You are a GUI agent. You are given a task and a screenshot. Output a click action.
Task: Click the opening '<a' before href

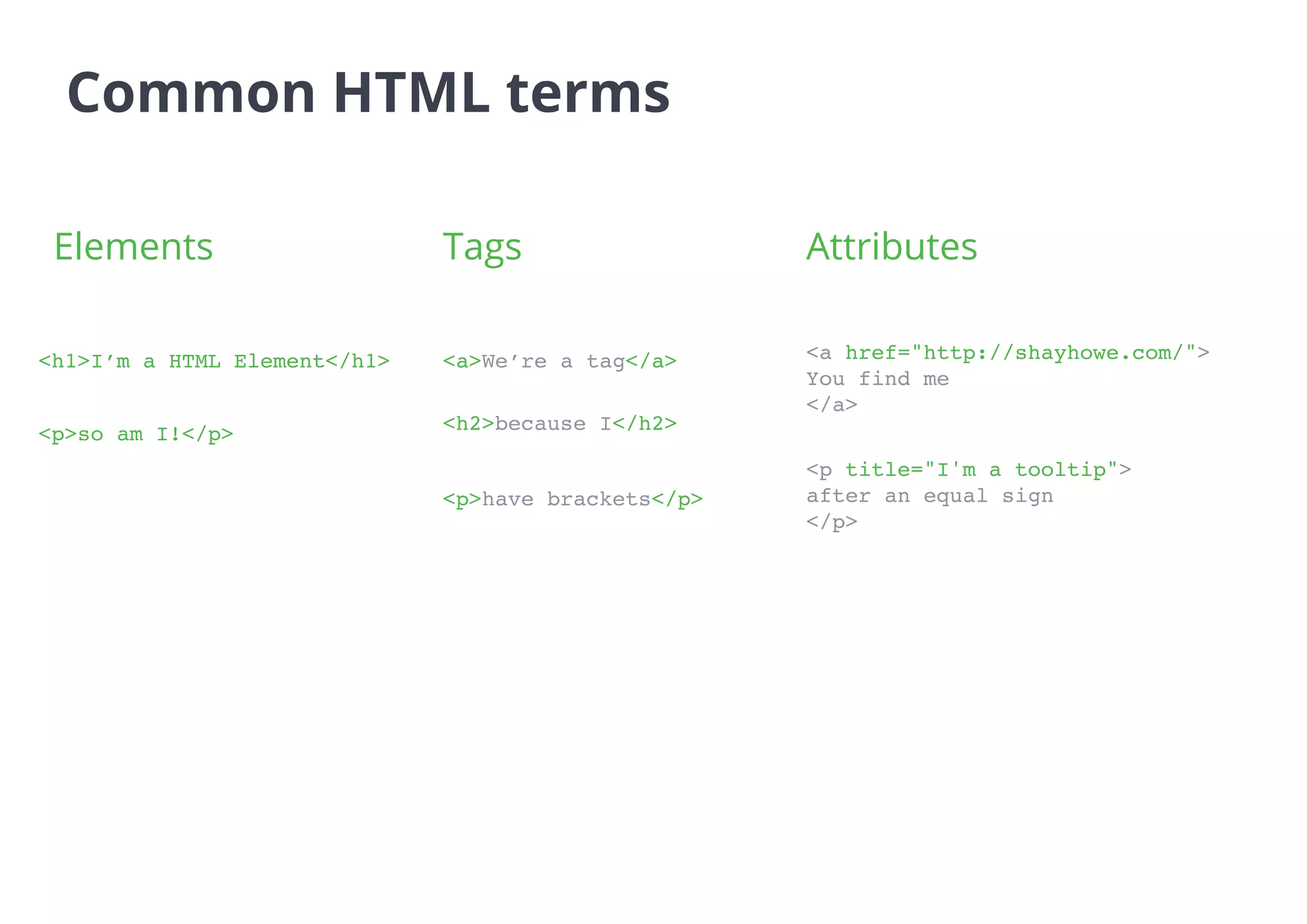(x=819, y=353)
